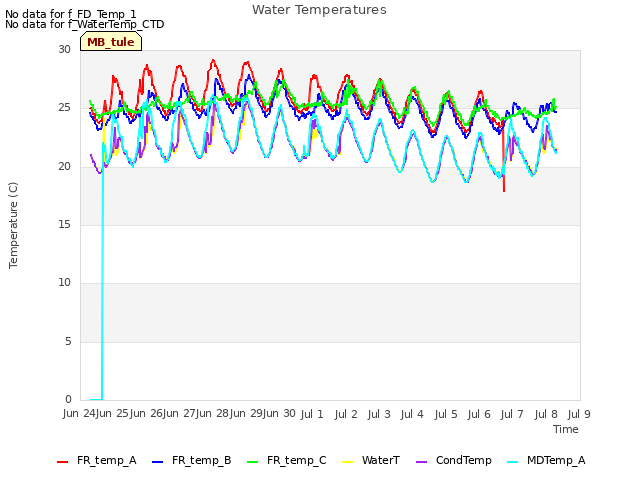The image size is (640, 480).
Task: Click the 5 y-axis tick label
Action: click(68, 341)
